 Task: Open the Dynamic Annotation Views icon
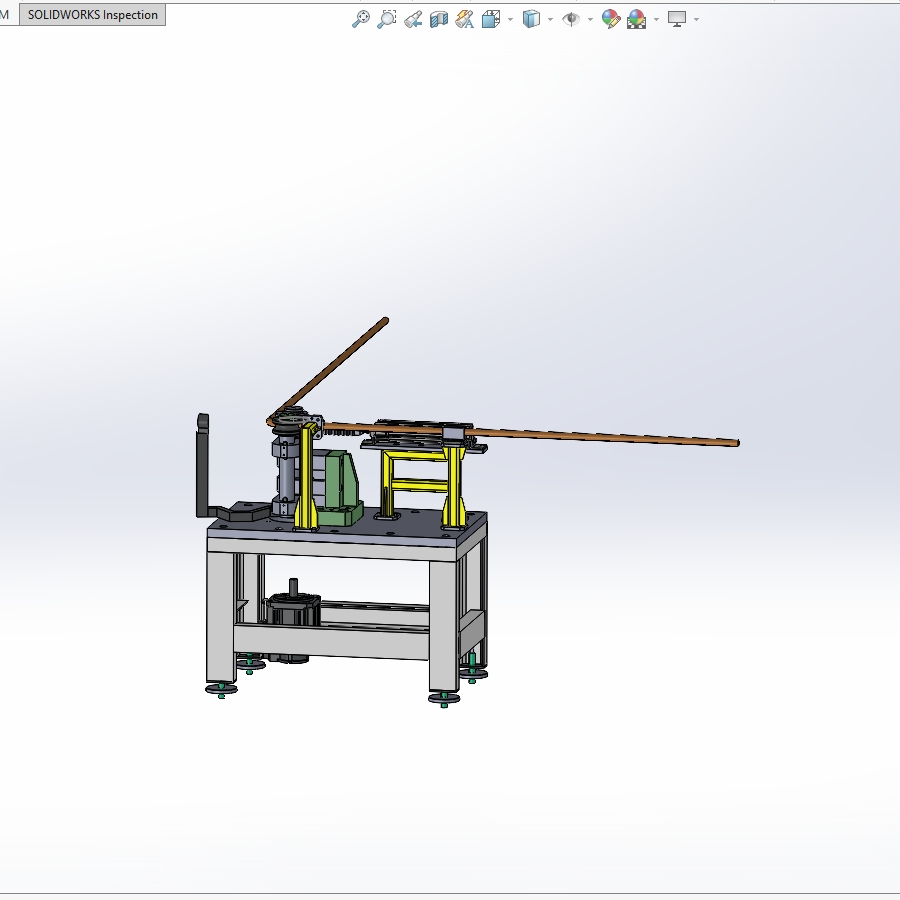click(x=464, y=20)
